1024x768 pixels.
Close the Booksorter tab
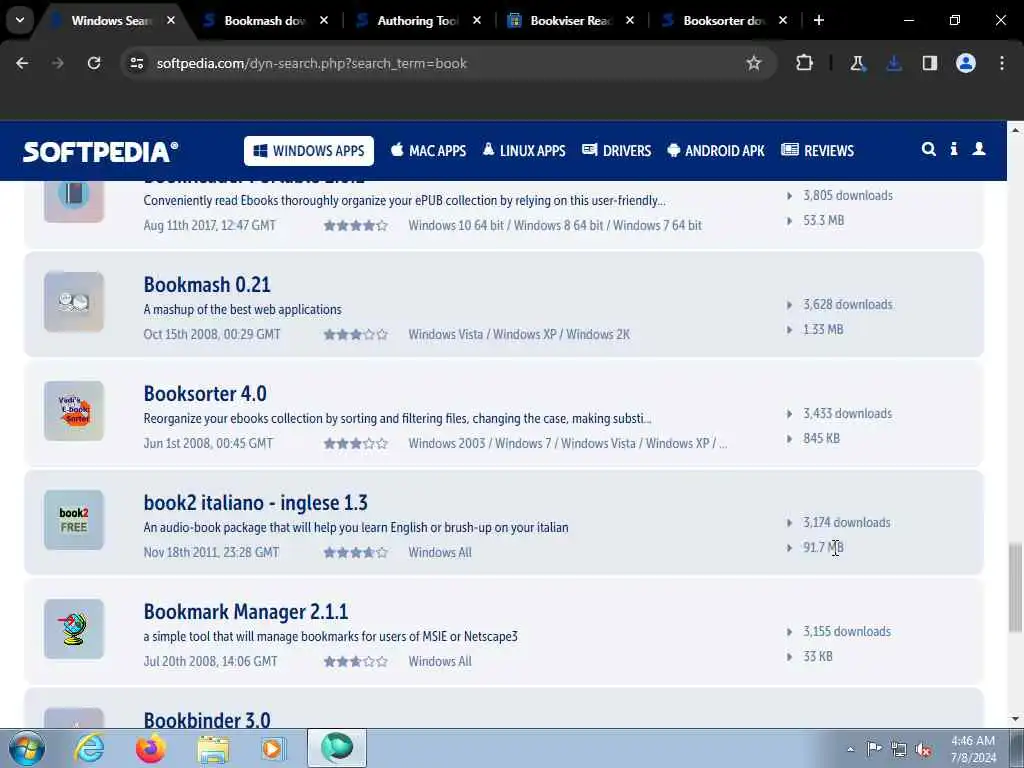click(782, 21)
